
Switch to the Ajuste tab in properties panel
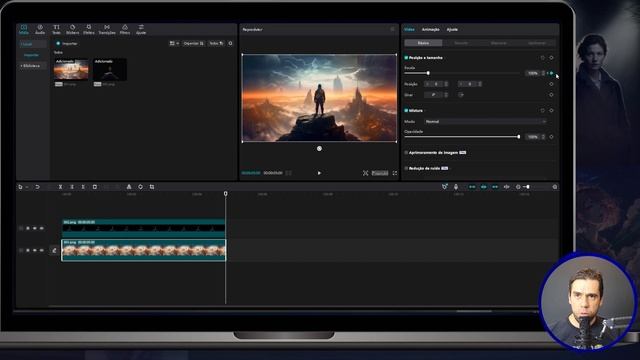tap(452, 29)
